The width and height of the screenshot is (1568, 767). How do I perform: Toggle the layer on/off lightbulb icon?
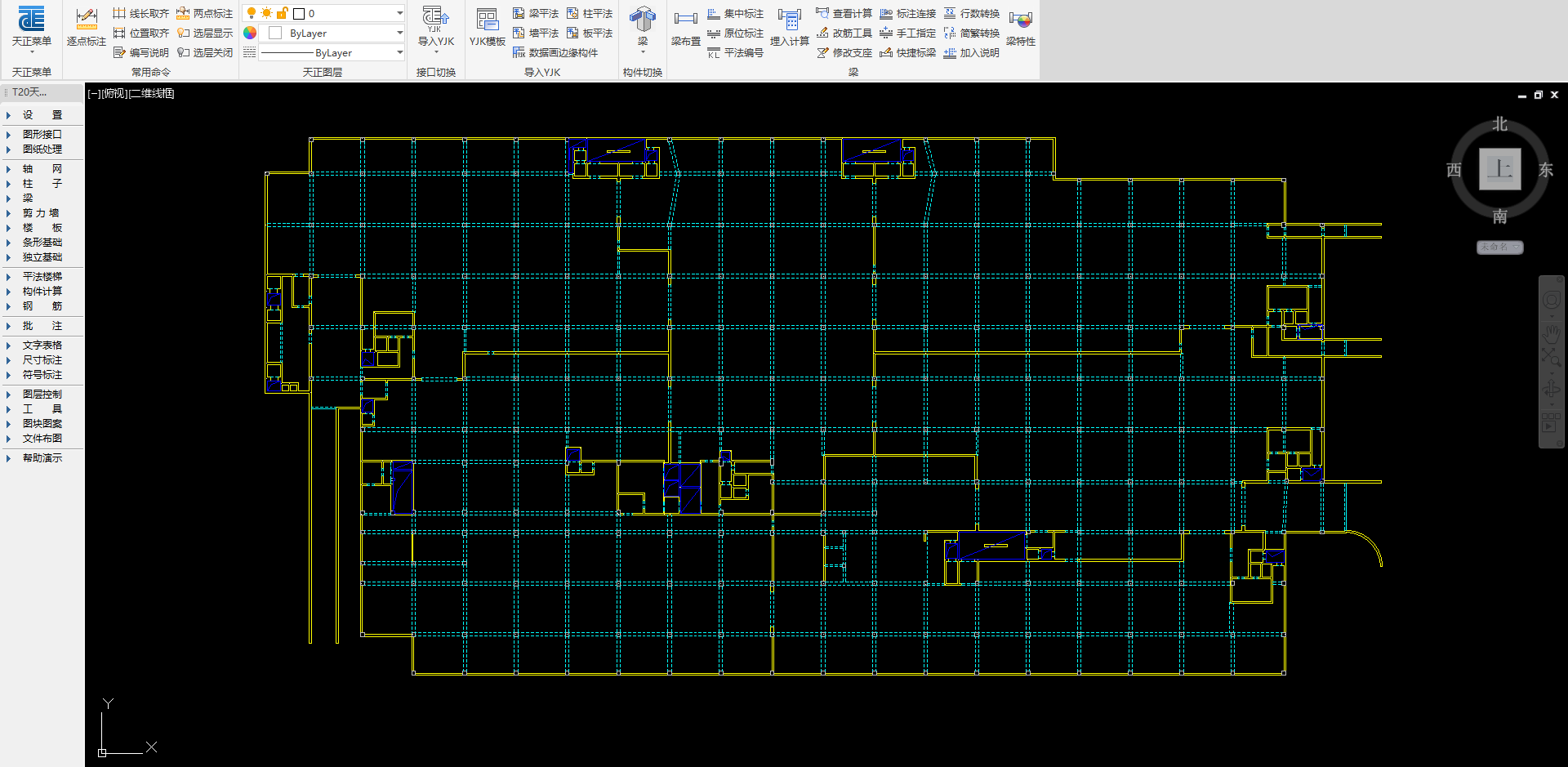(x=252, y=13)
